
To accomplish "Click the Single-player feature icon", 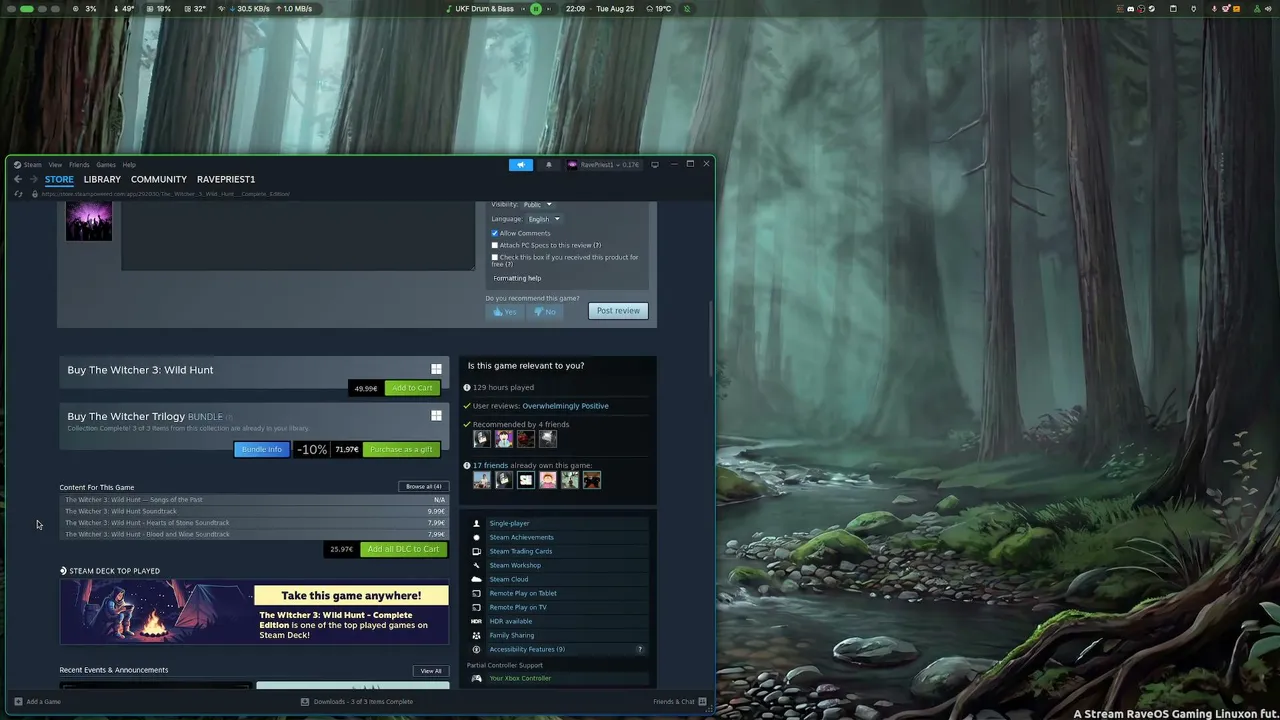I will (x=476, y=523).
